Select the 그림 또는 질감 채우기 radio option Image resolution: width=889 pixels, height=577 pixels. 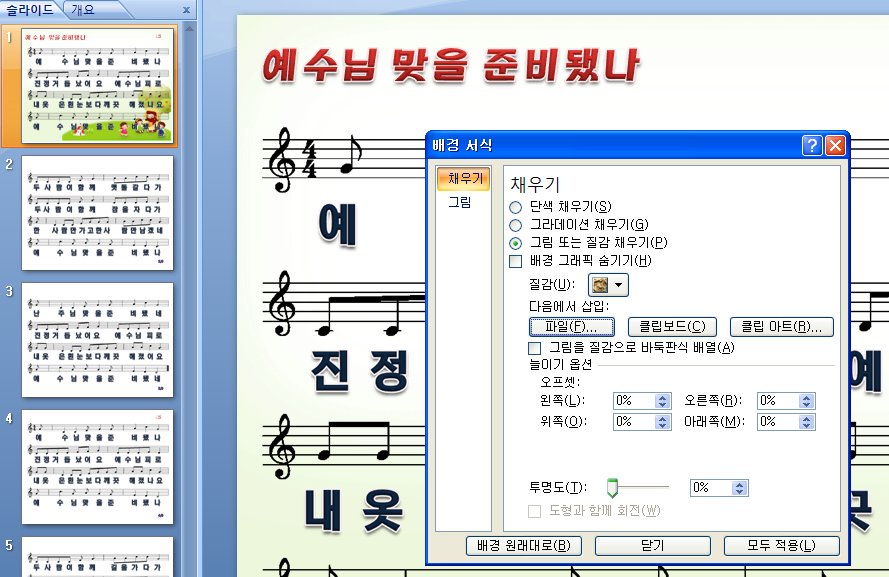[515, 243]
